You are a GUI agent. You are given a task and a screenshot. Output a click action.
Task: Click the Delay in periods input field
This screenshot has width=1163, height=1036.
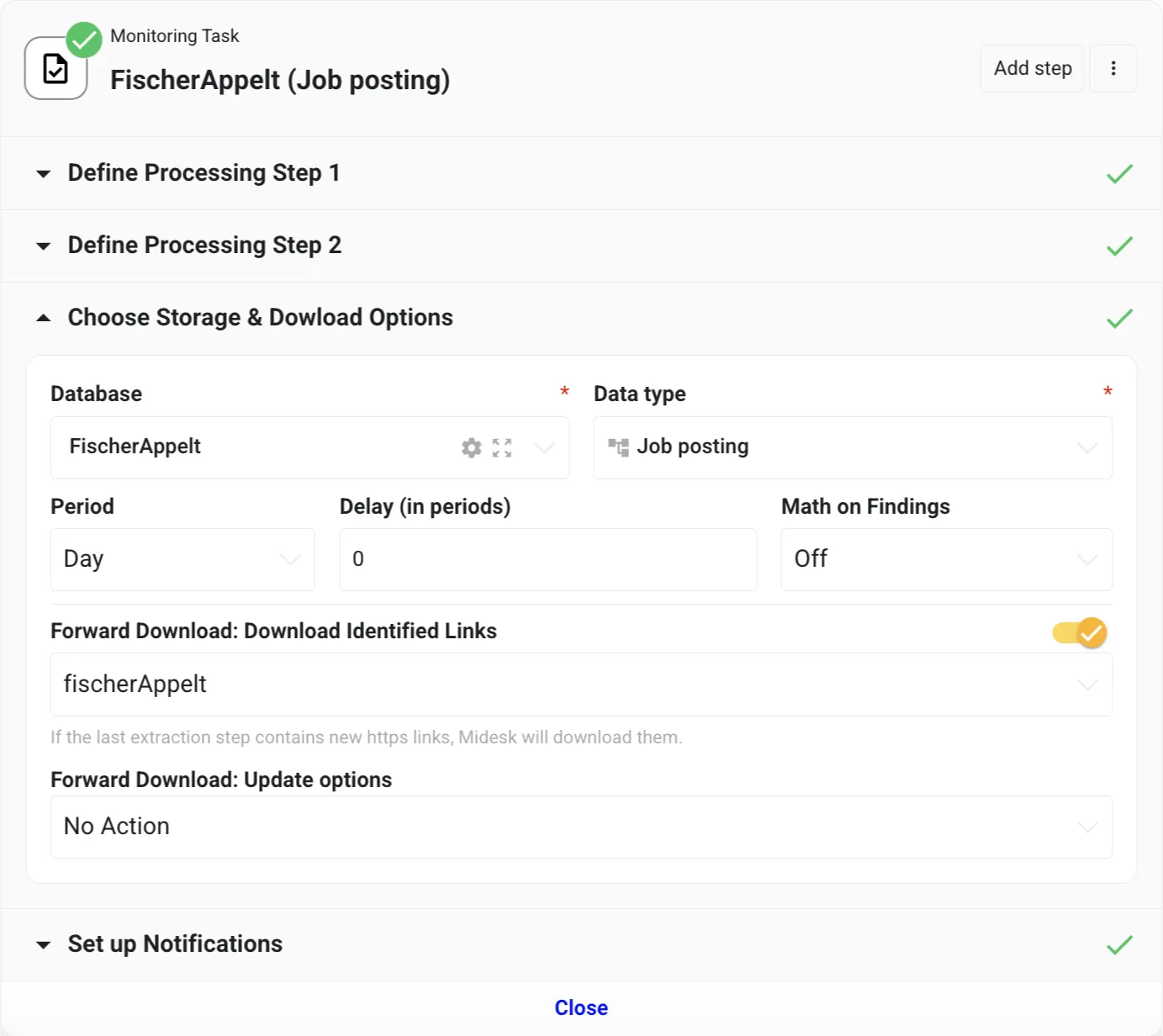pos(547,559)
